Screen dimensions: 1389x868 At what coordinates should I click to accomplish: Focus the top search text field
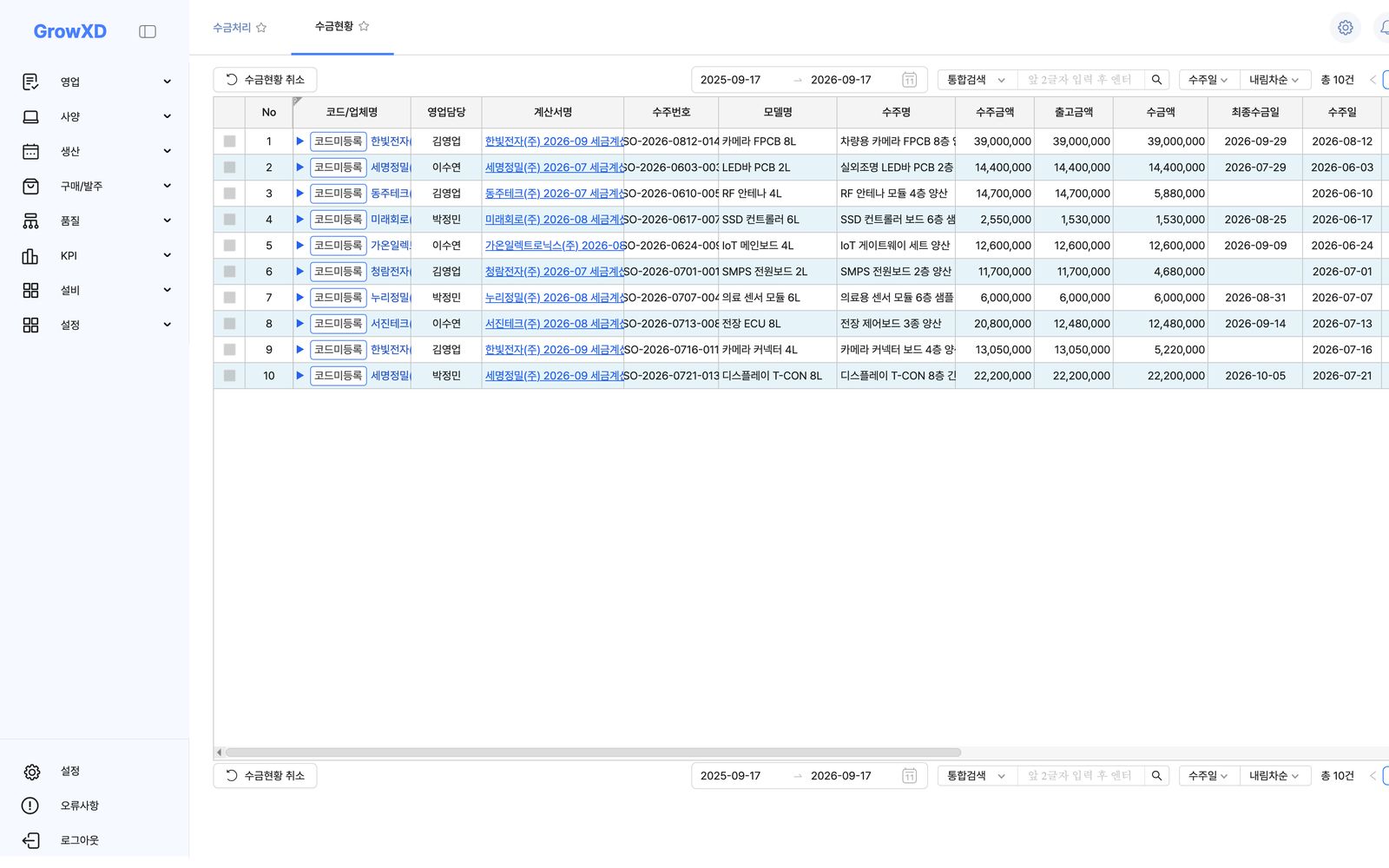[x=1081, y=80]
